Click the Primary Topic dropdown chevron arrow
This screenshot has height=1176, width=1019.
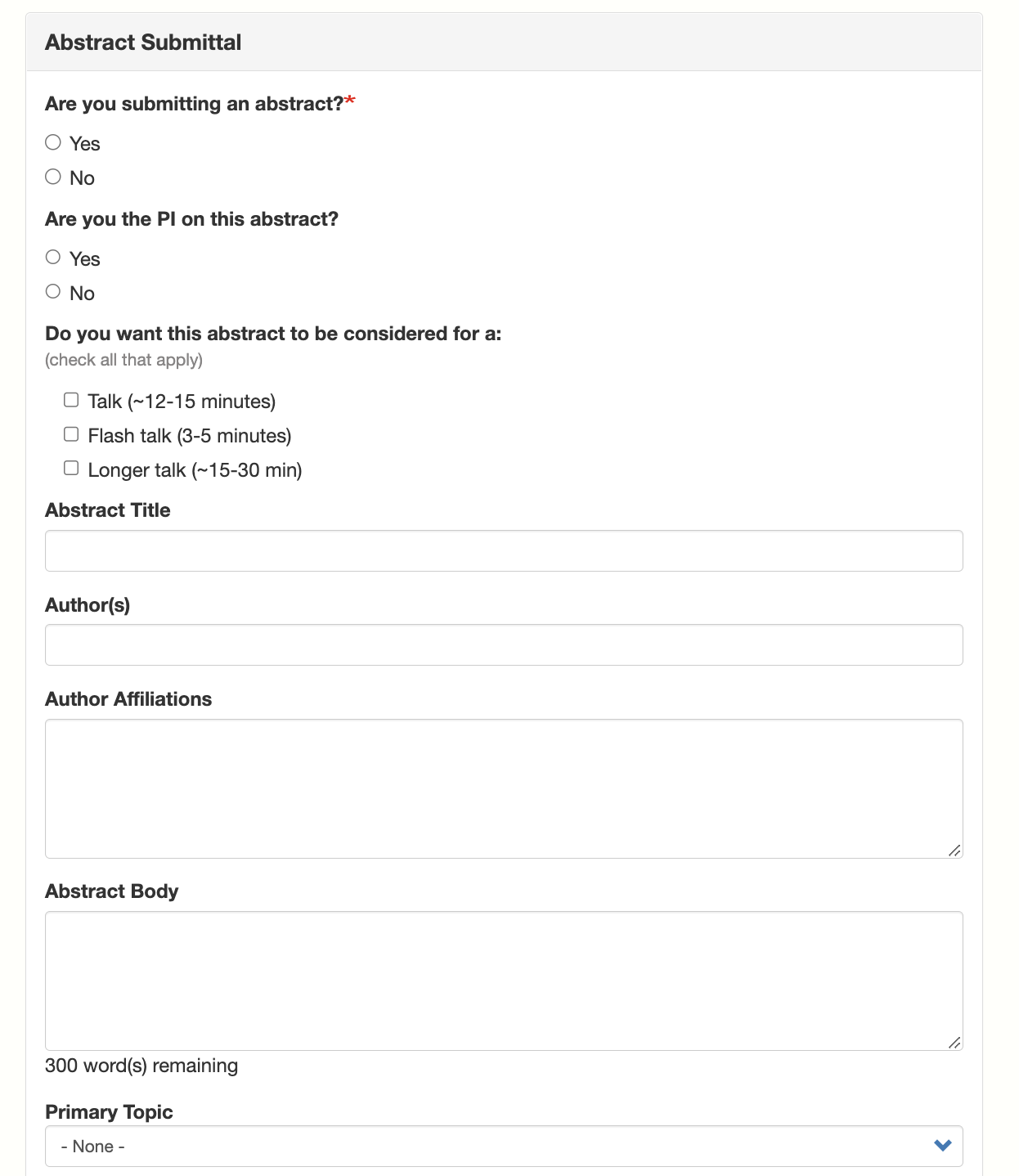pyautogui.click(x=943, y=1146)
